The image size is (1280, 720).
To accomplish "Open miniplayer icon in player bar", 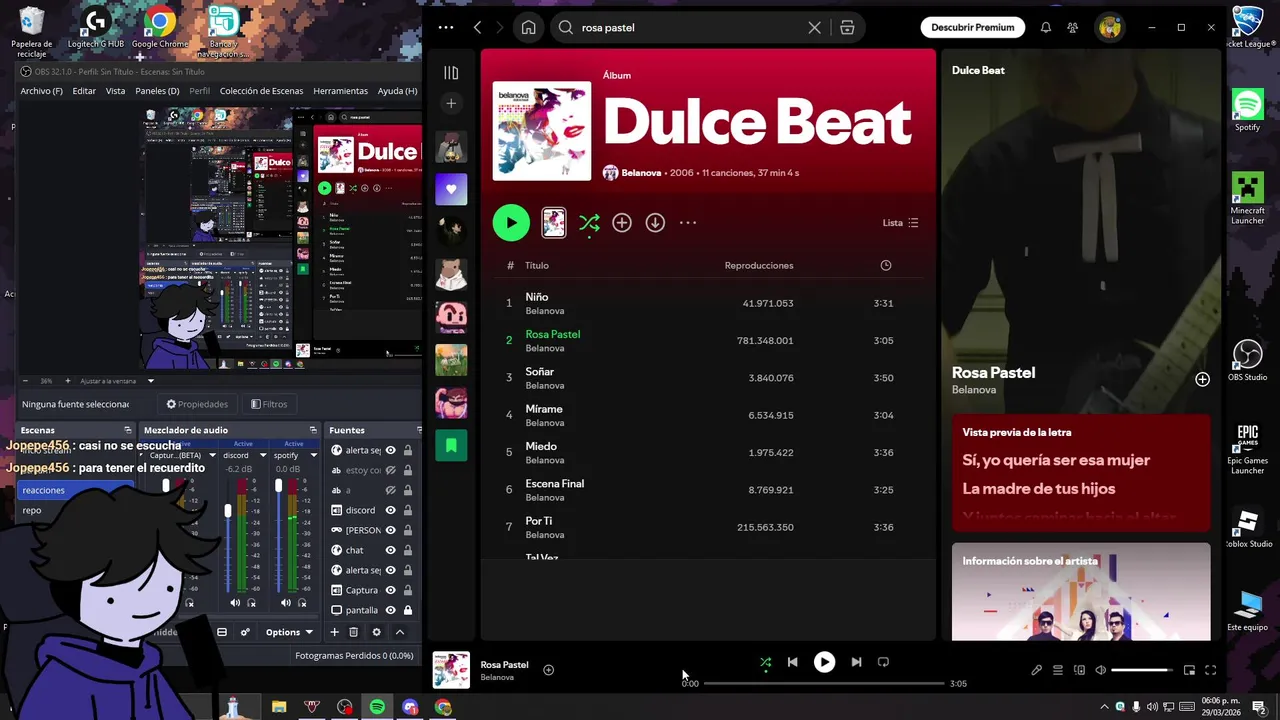I will (1189, 670).
